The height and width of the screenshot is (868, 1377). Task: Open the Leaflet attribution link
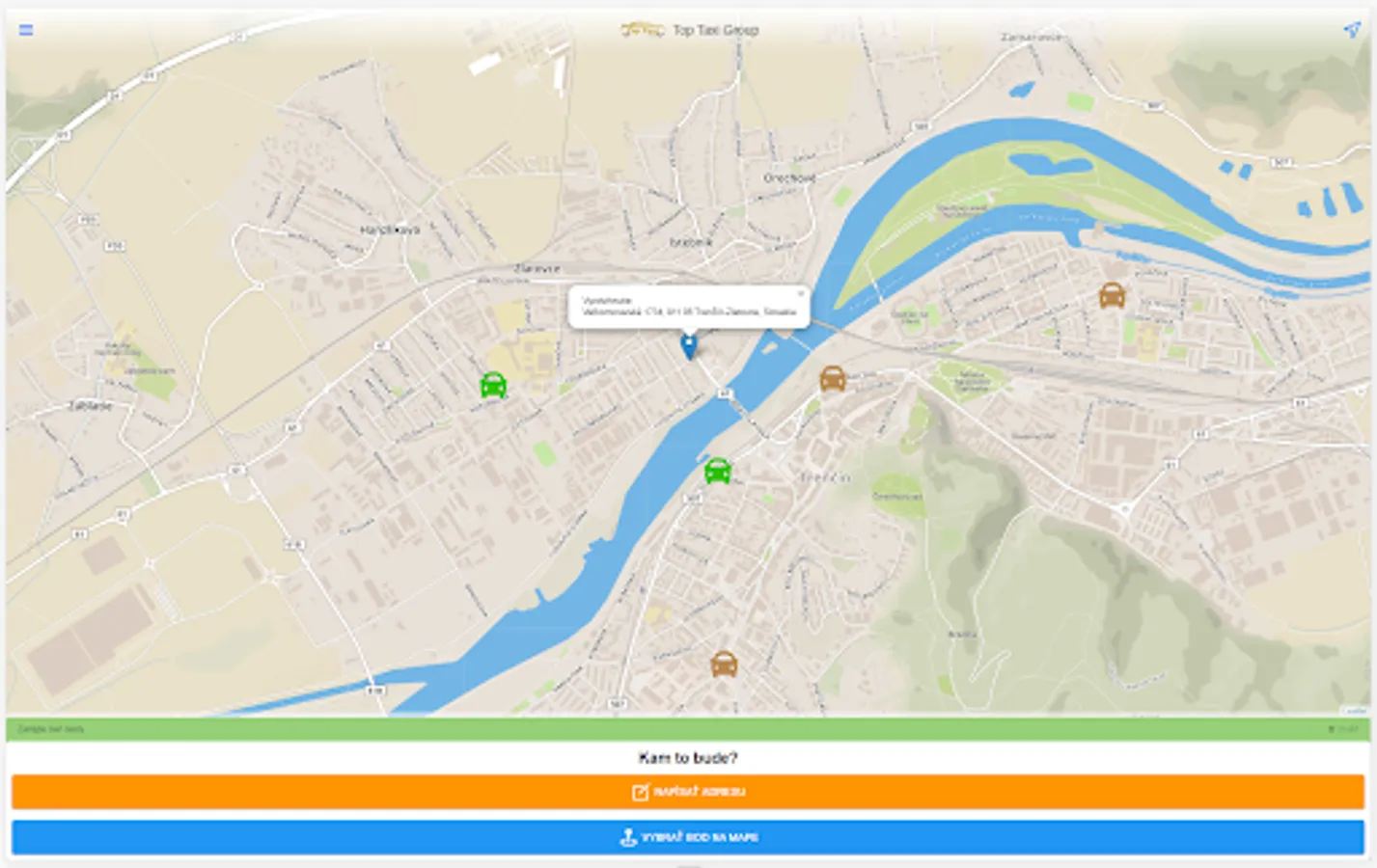pos(1354,711)
